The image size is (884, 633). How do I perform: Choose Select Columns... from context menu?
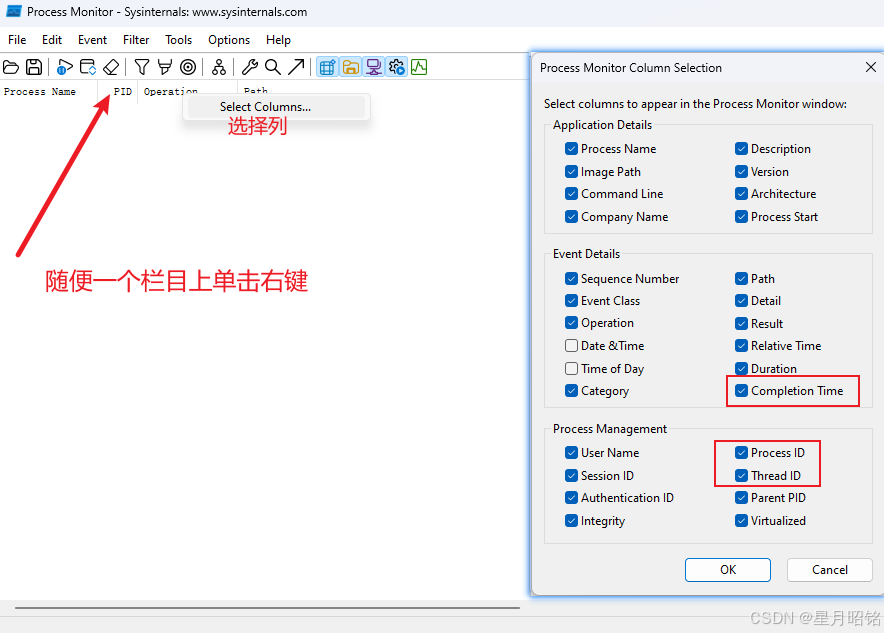coord(276,107)
